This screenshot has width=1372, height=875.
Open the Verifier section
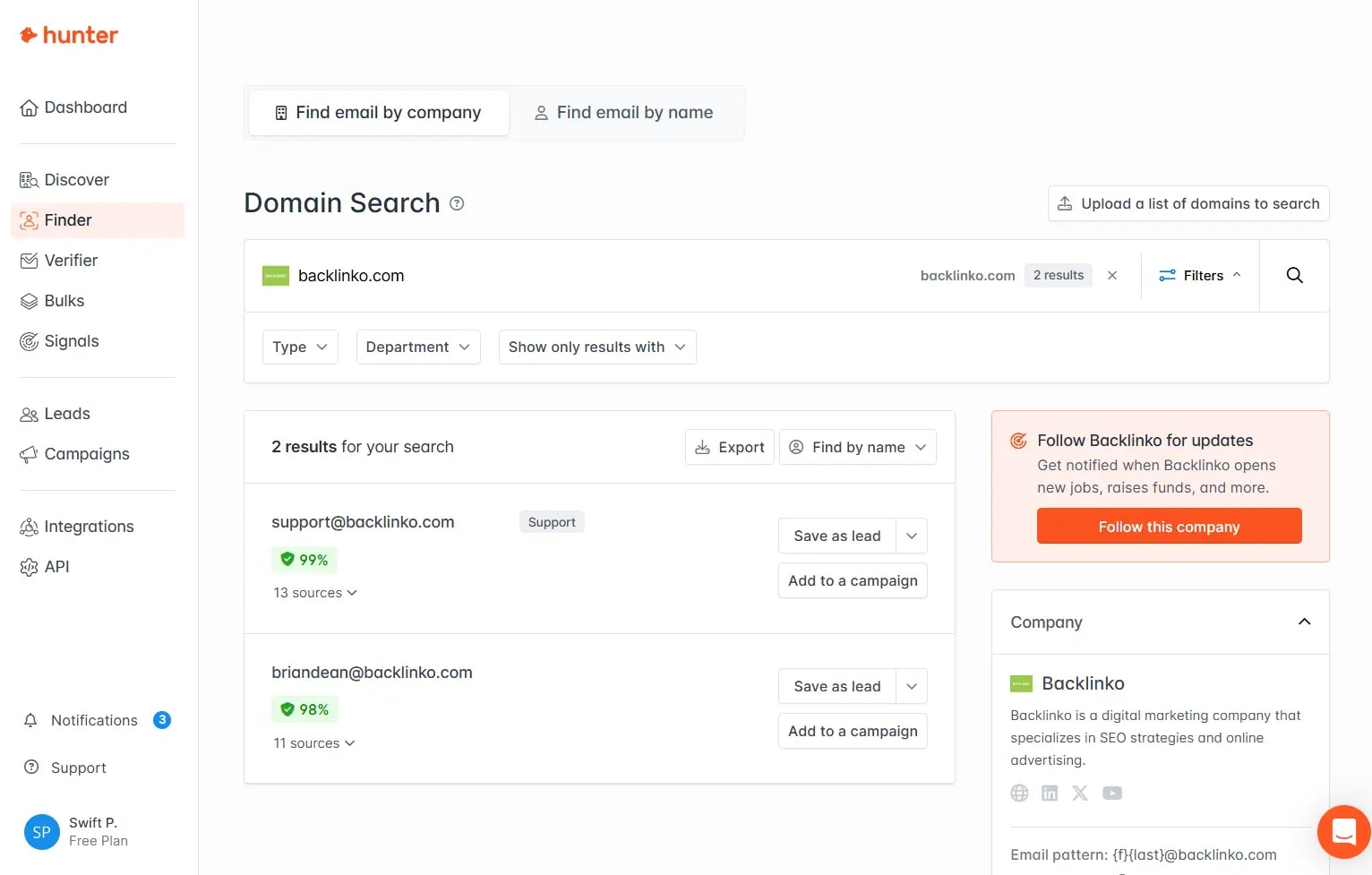tap(59, 261)
